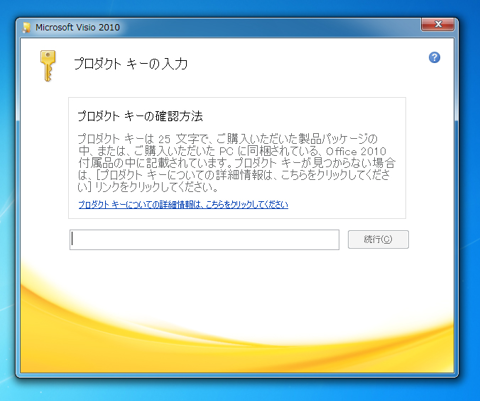This screenshot has height=401, width=480.
Task: Close the Microsoft Visio 2010 dialog
Action: [438, 24]
